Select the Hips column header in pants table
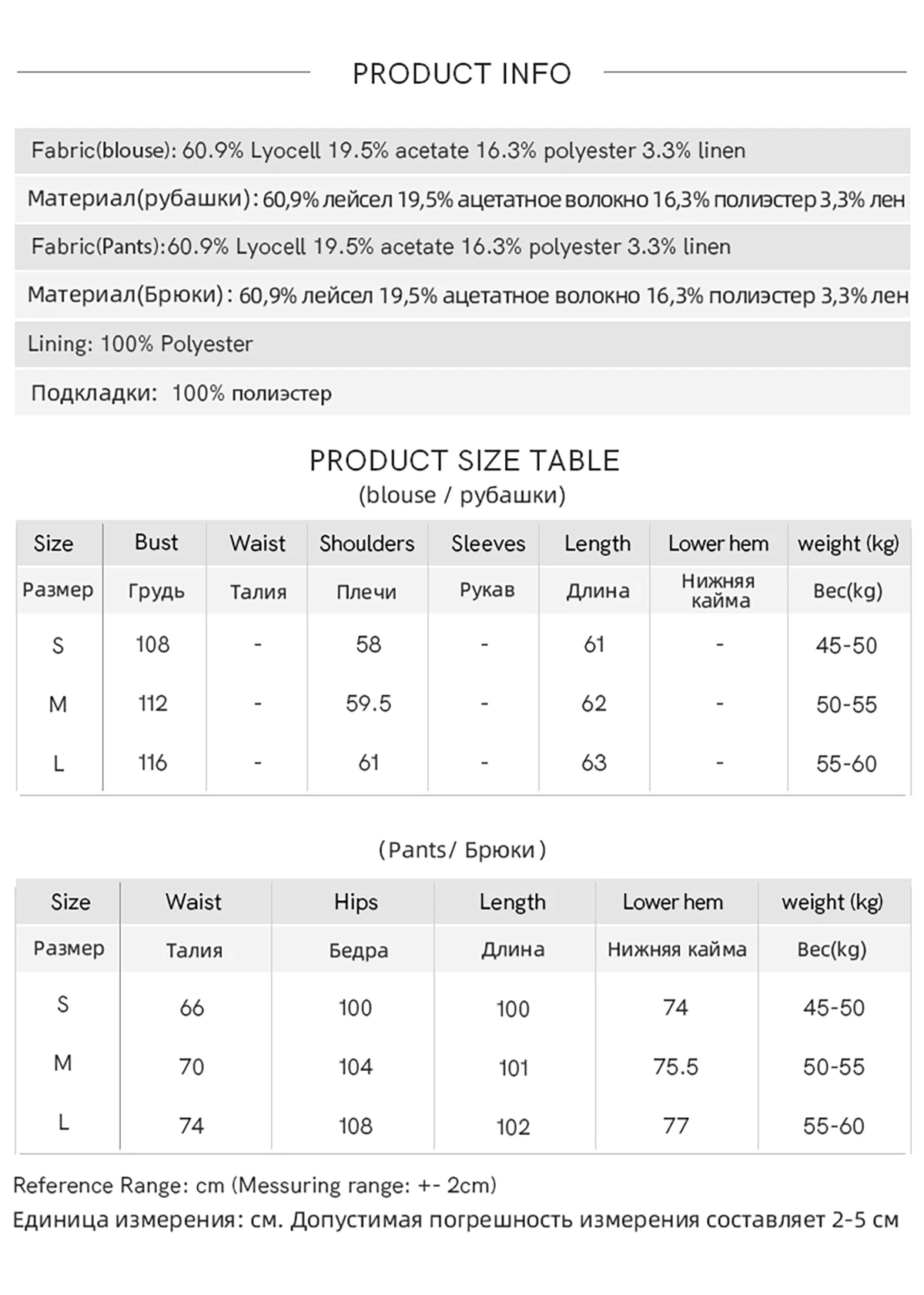This screenshot has height=1295, width=924. 356,902
